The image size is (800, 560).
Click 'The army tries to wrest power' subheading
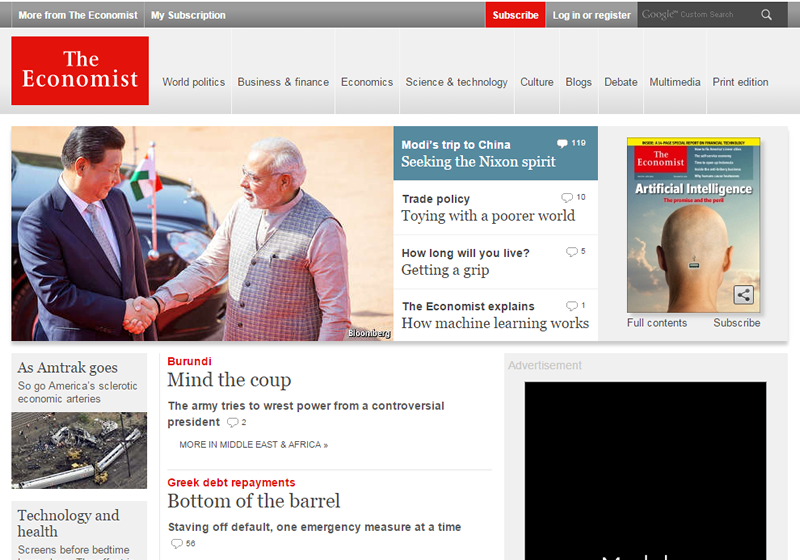point(306,414)
